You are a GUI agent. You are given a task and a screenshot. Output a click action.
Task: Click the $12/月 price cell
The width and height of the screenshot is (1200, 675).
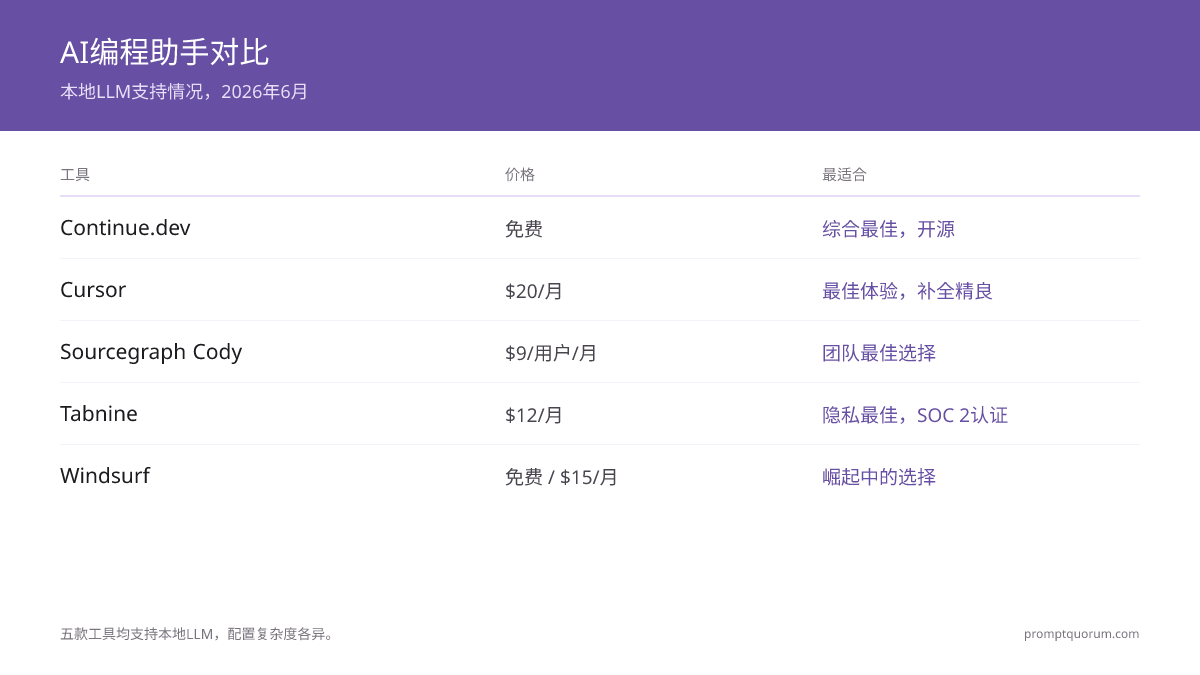click(534, 415)
